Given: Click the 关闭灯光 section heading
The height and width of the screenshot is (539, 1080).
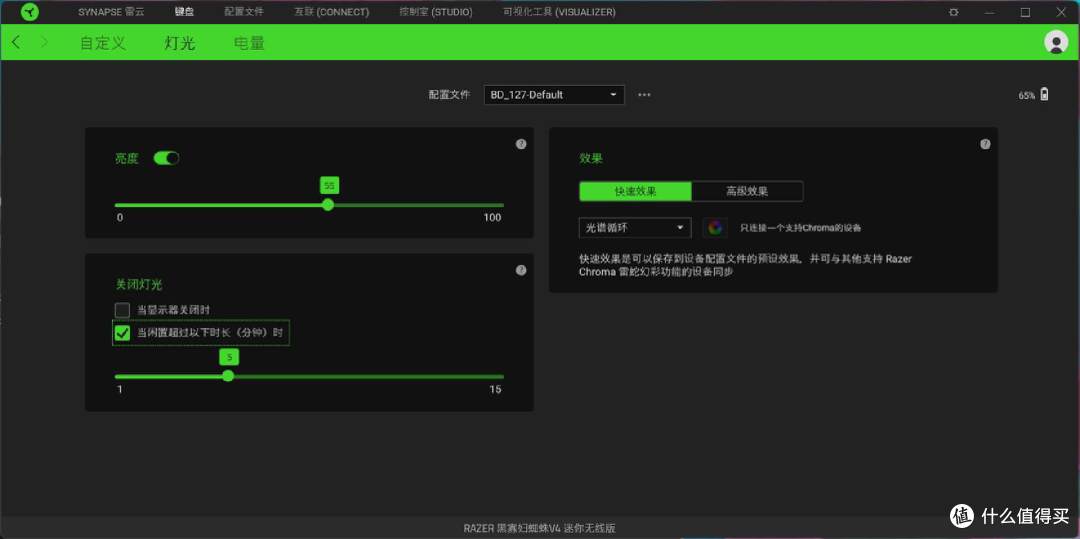Looking at the screenshot, I should click(139, 284).
